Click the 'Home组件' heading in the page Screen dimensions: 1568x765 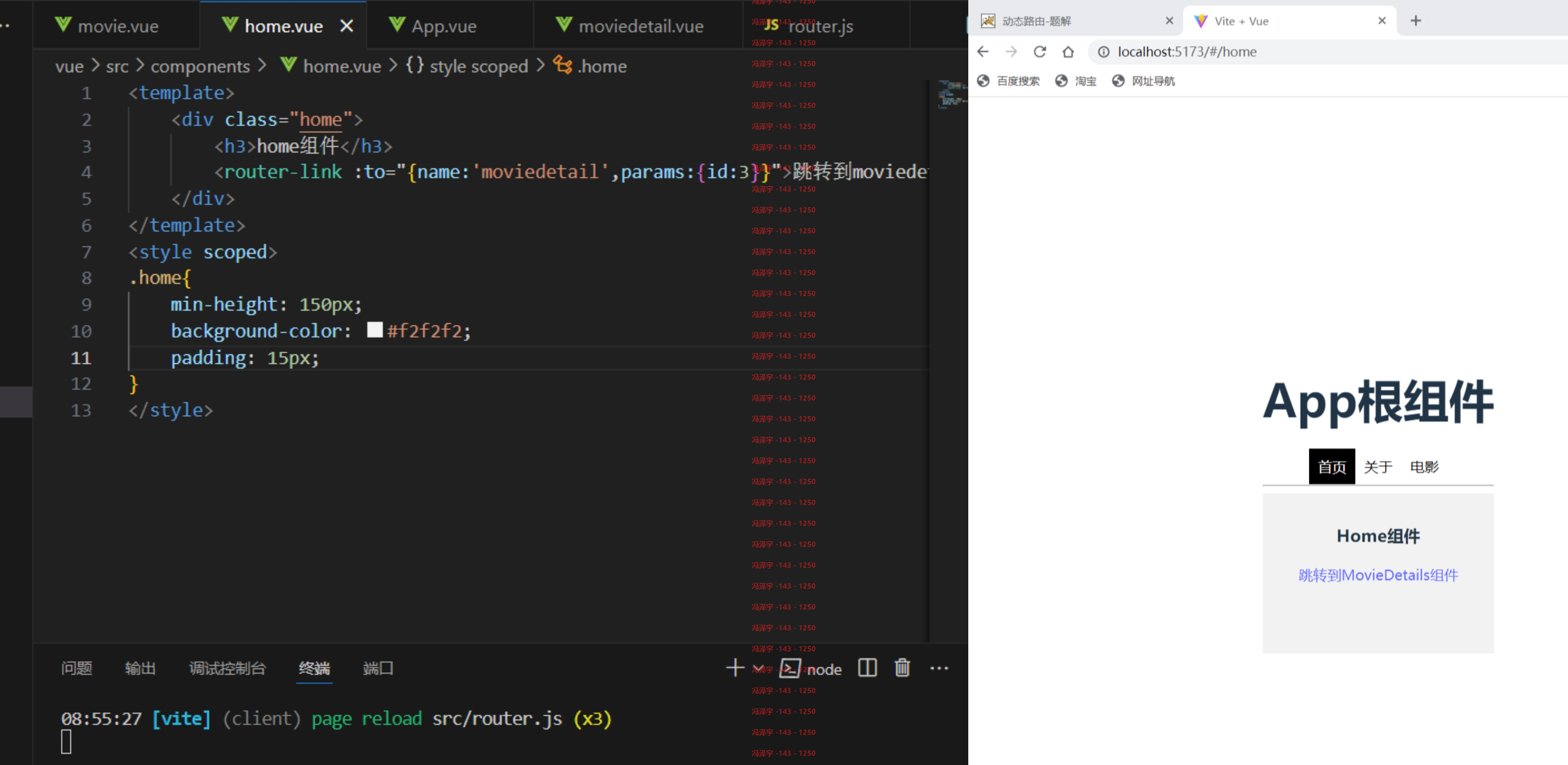[x=1378, y=536]
